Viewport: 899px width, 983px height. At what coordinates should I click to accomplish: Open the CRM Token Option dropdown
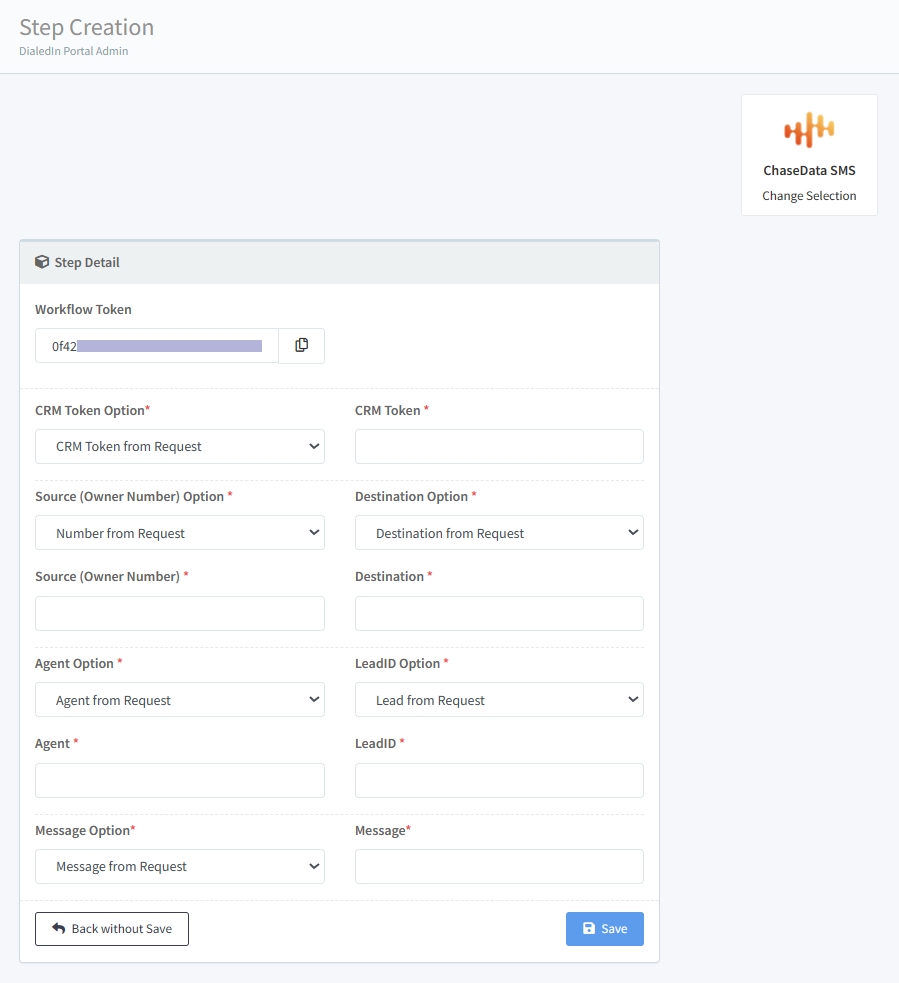(179, 446)
